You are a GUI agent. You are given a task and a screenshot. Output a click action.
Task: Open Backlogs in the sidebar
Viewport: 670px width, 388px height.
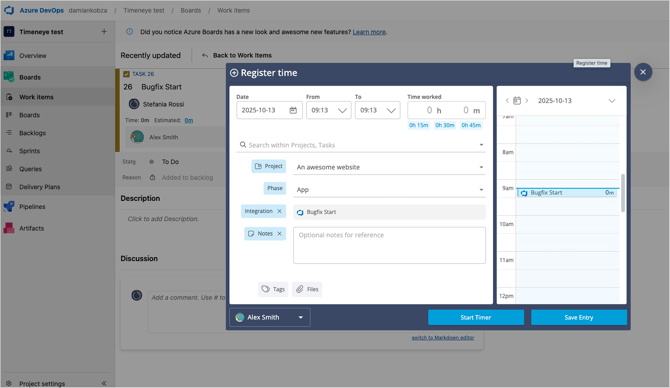pos(32,133)
